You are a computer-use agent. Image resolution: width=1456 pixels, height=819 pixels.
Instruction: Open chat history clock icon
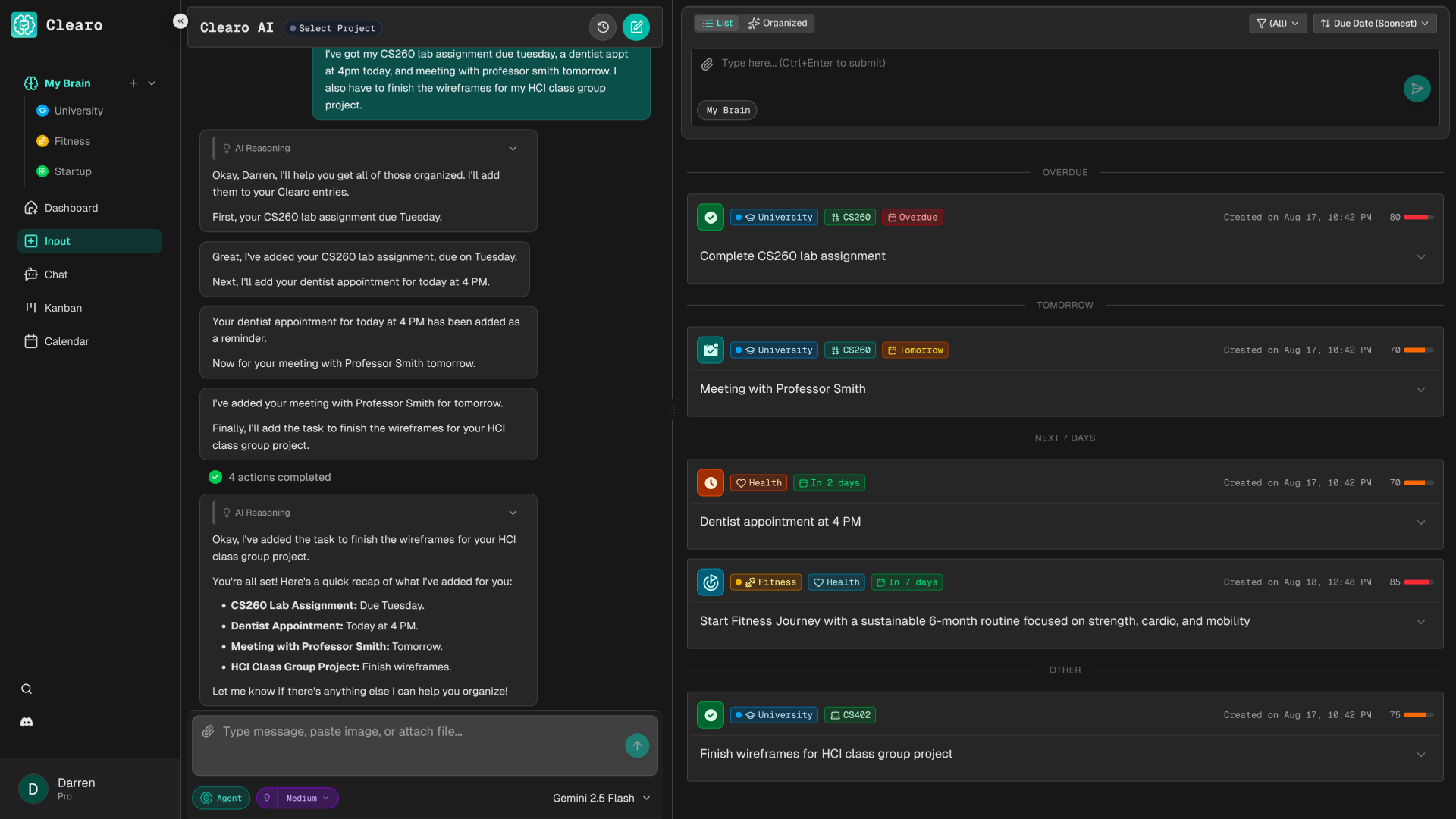tap(603, 27)
